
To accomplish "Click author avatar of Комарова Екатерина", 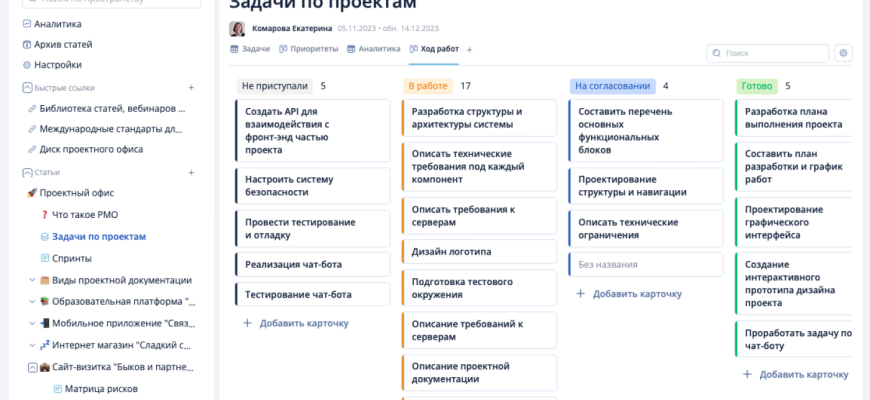I will (237, 29).
